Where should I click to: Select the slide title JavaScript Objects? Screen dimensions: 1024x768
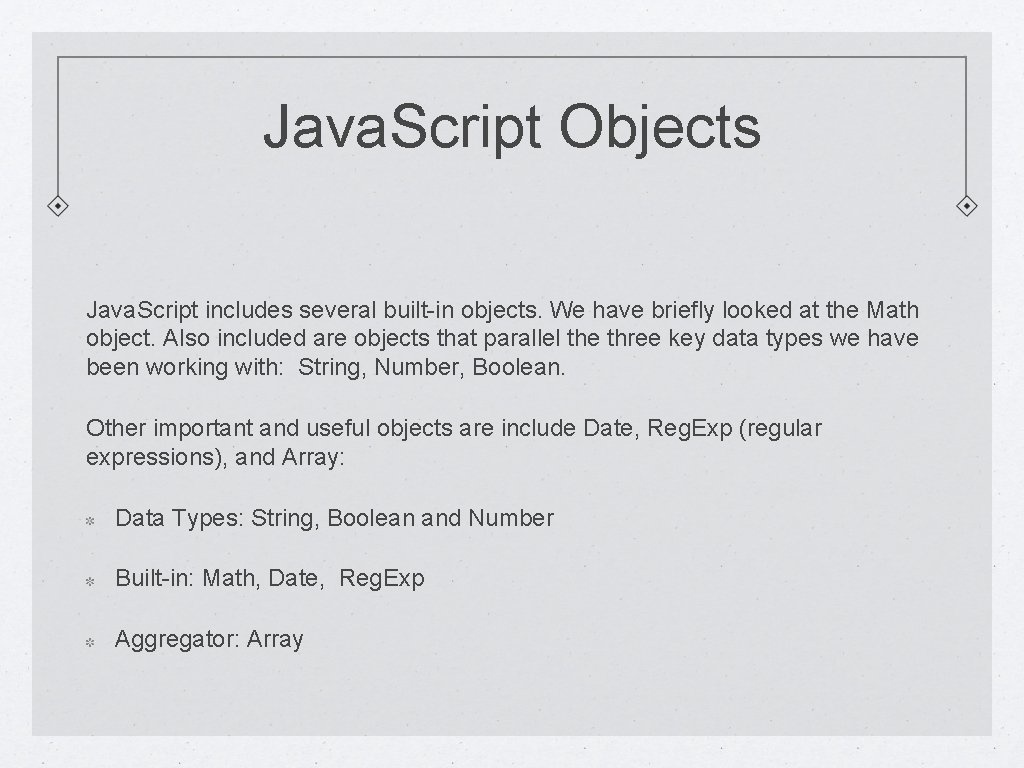(511, 128)
